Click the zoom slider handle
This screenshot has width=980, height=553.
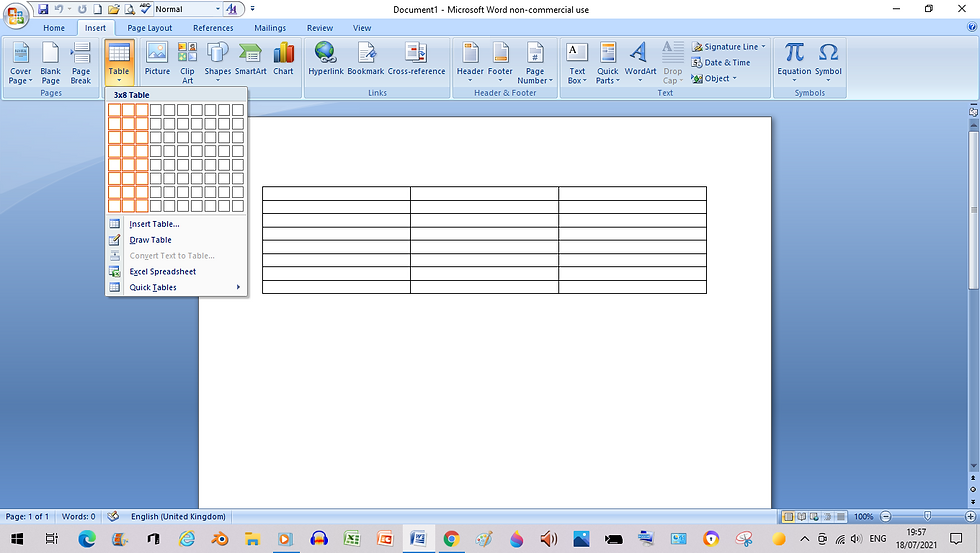[928, 516]
